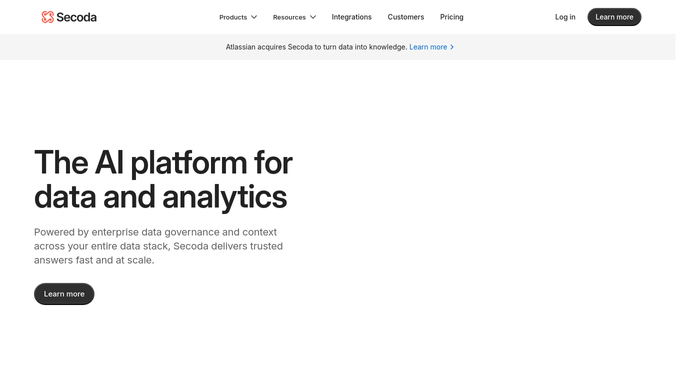The width and height of the screenshot is (683, 384).
Task: Go to the Integrations page
Action: [x=352, y=17]
